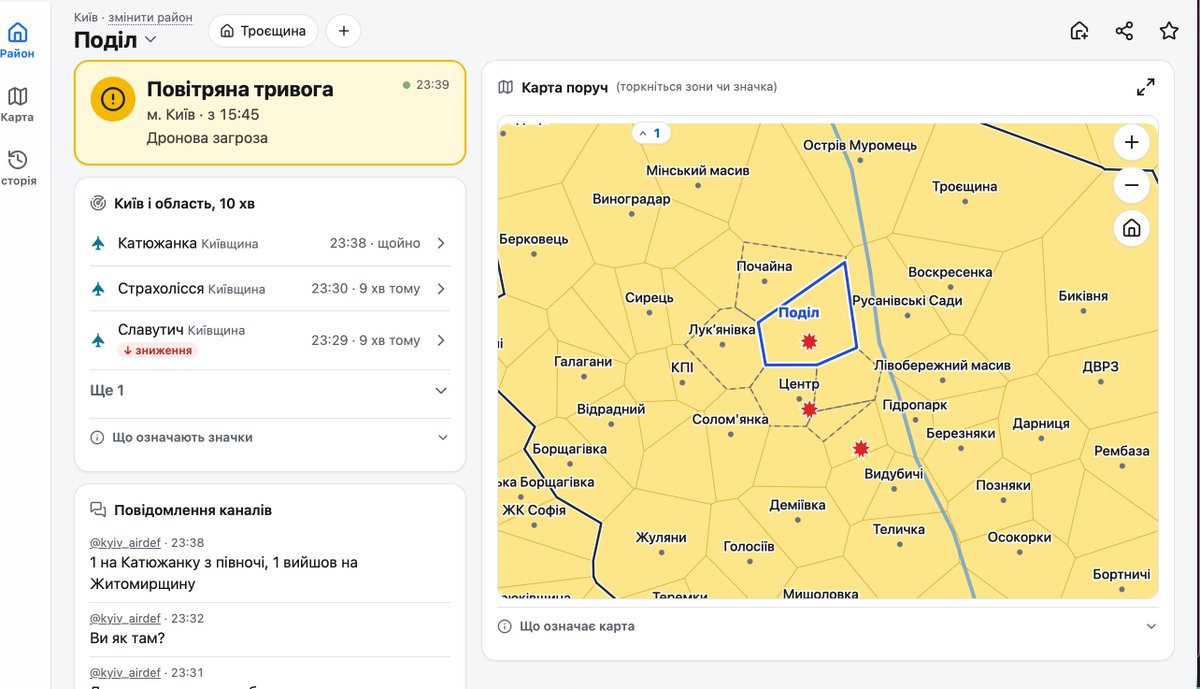The image size is (1200, 689).
Task: Click the Повітряна тривога alert heading
Action: (240, 89)
